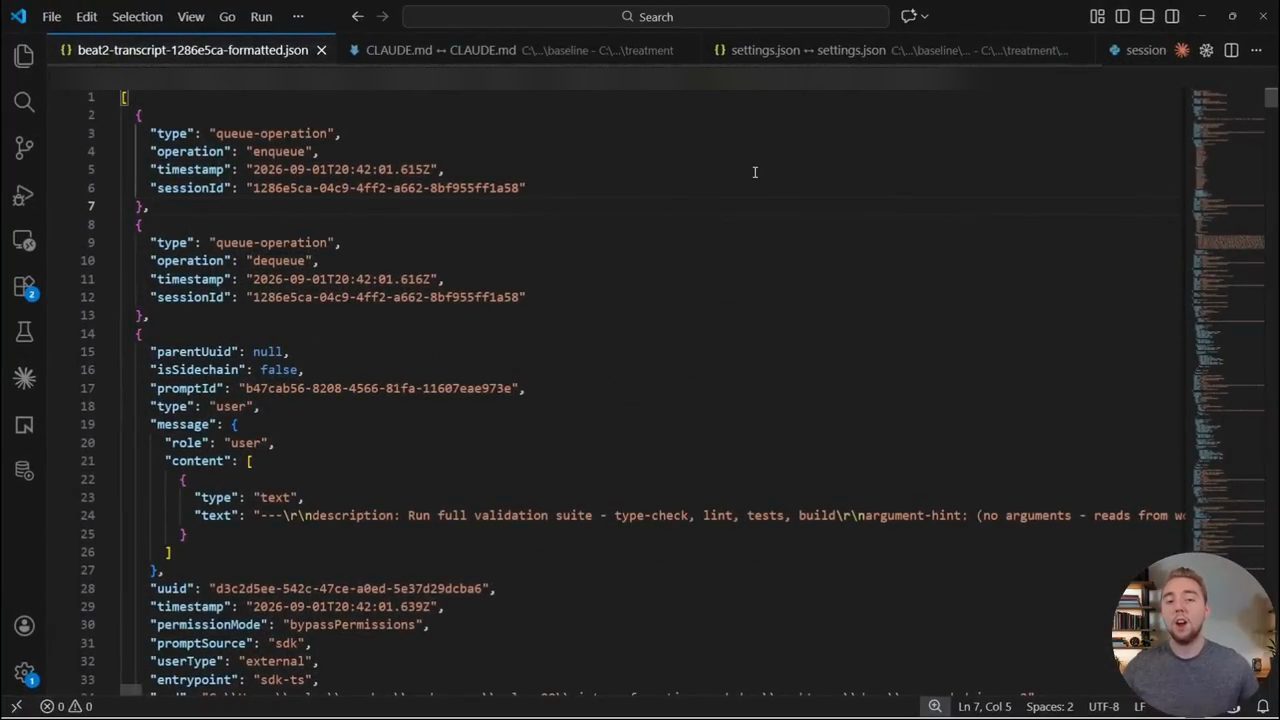Open the Selection menu

tap(137, 16)
